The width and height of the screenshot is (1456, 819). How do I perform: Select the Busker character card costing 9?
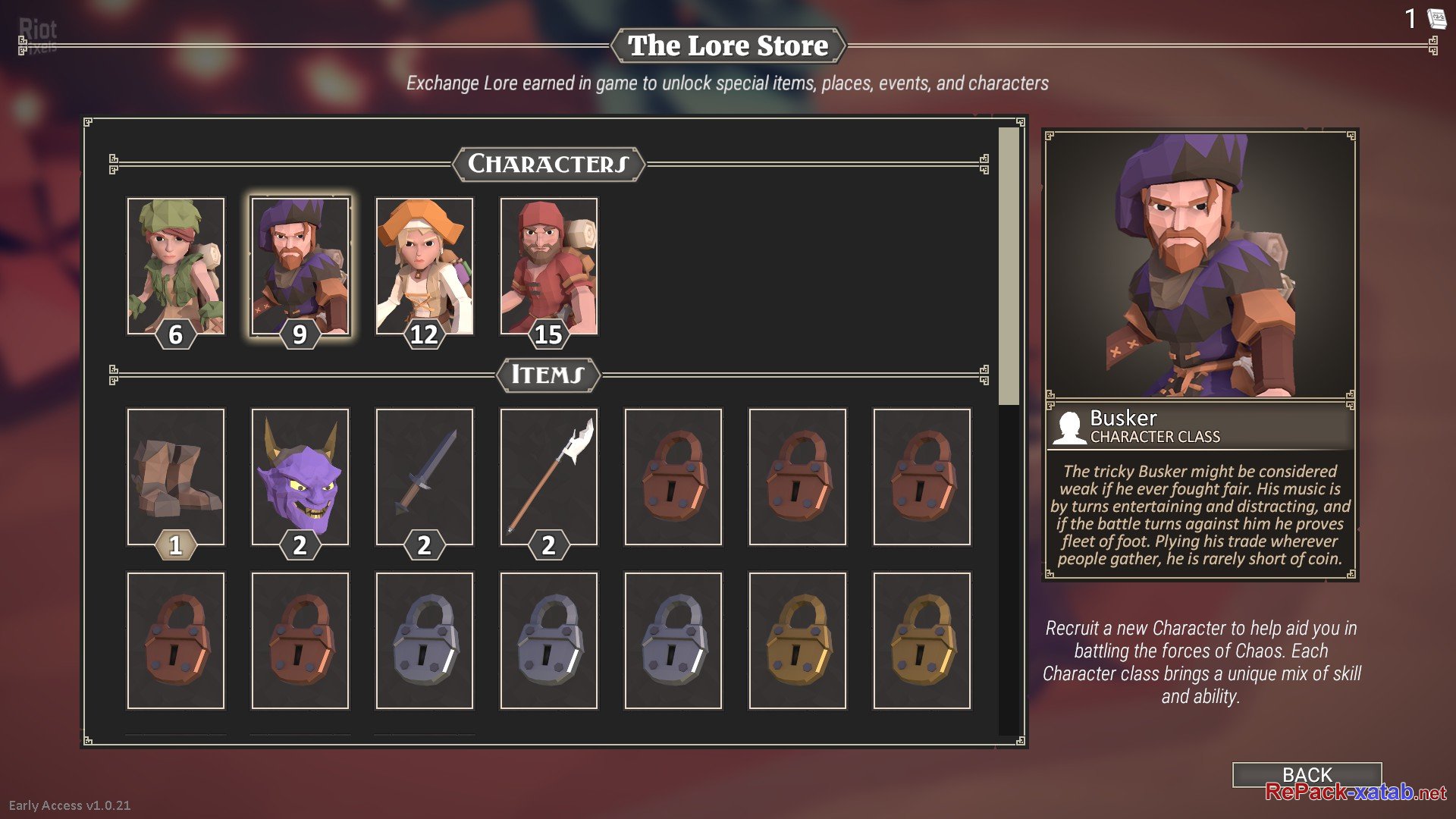click(x=300, y=266)
